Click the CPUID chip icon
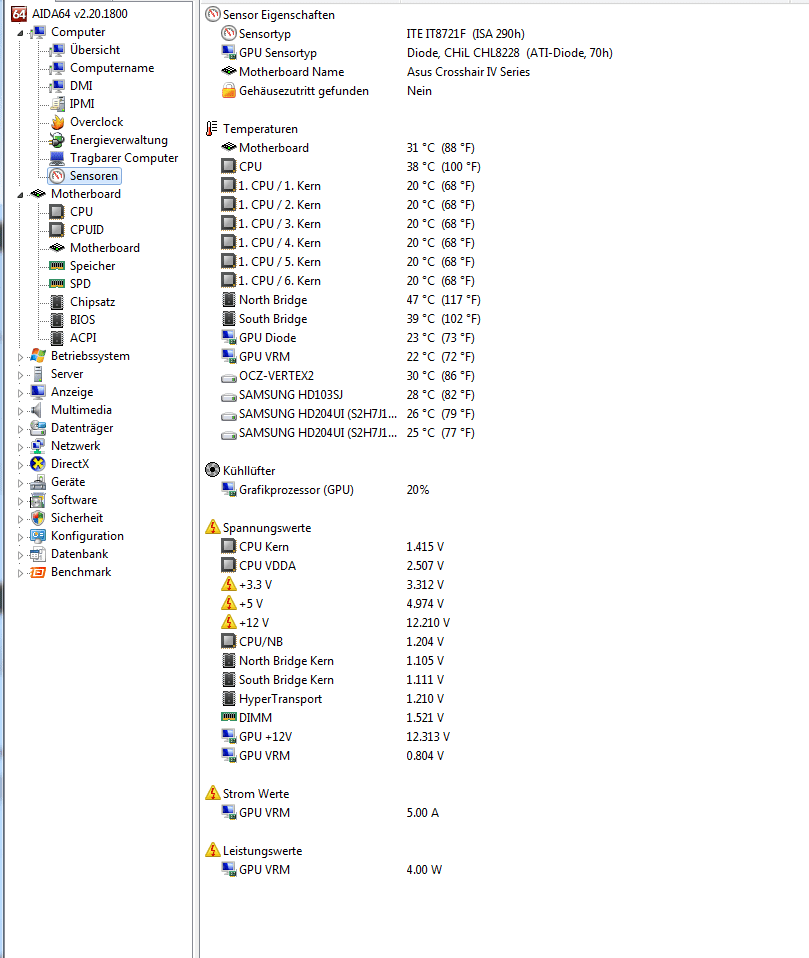The image size is (809, 958). coord(57,230)
